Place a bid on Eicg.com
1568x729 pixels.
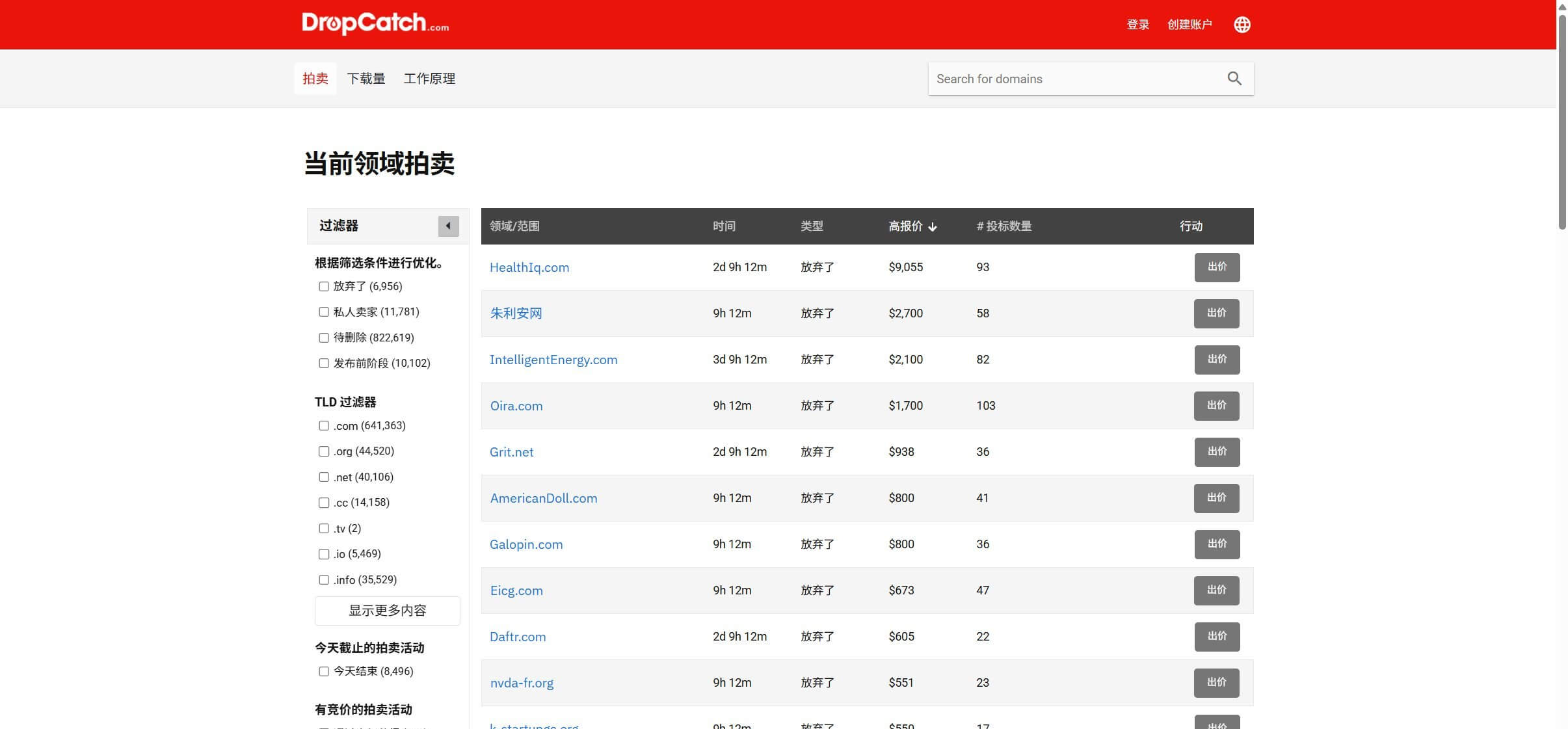click(1217, 590)
